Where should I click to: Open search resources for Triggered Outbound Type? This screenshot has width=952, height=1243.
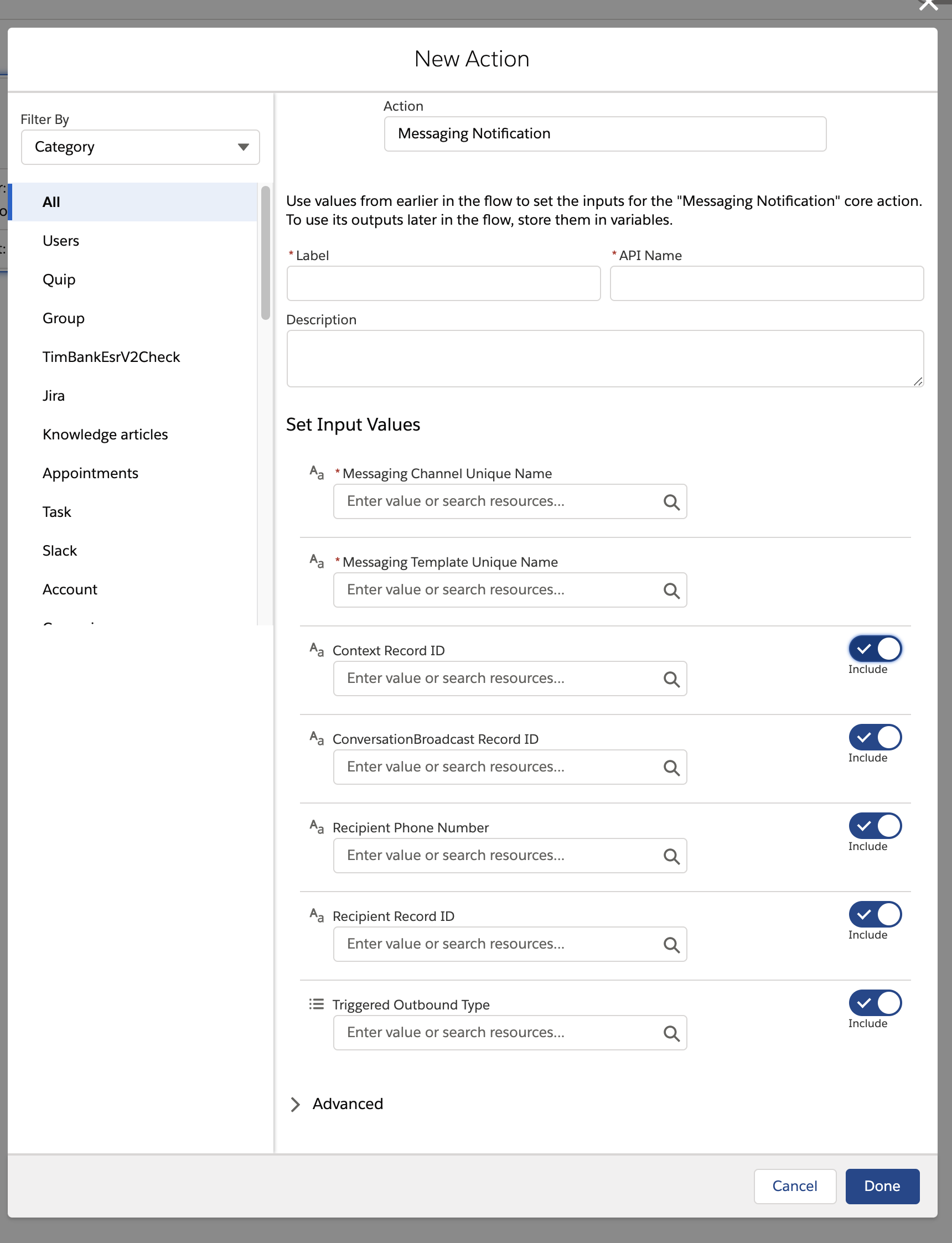671,1032
